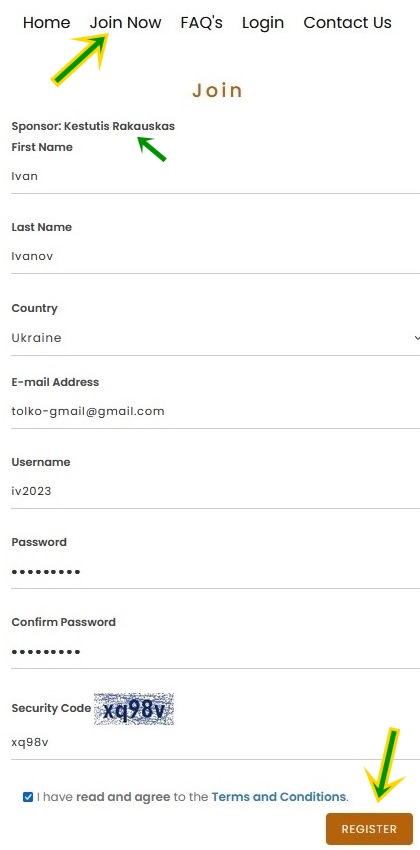Expand the Country dropdown showing Ukraine
420x850 pixels.
click(216, 338)
